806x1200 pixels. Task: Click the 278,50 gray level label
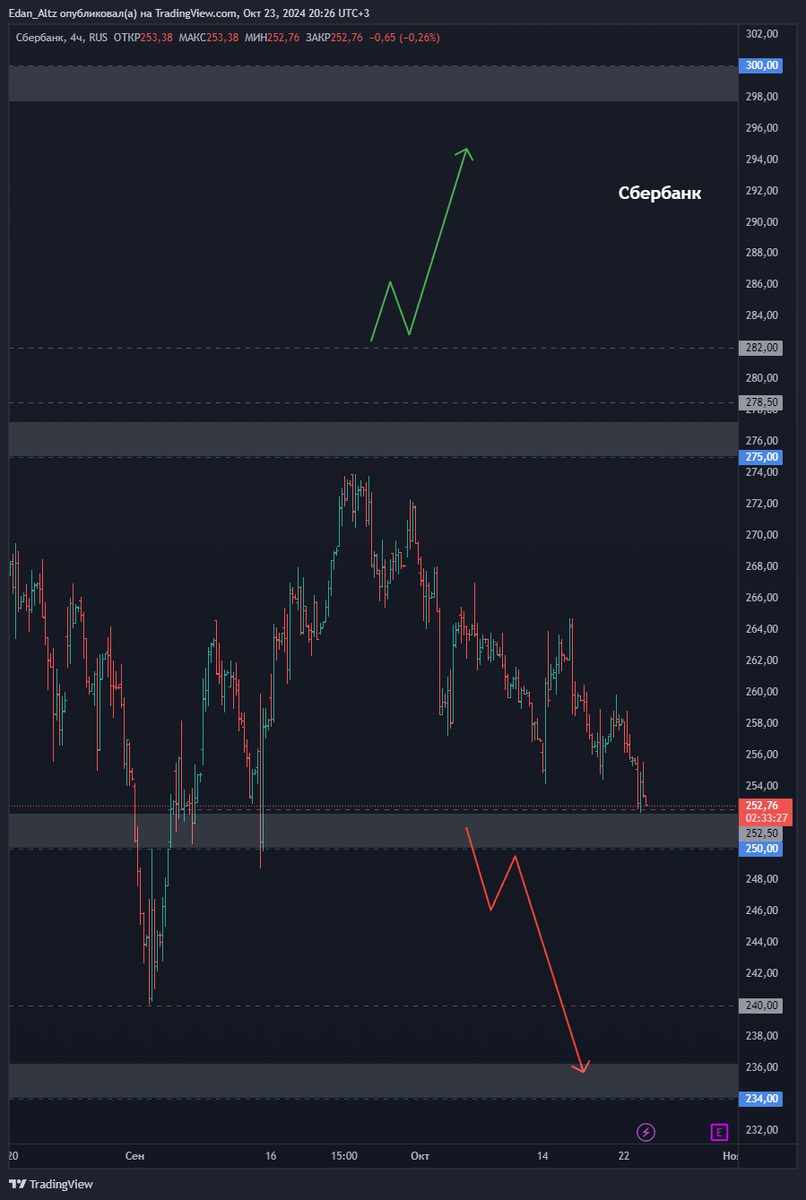click(762, 403)
